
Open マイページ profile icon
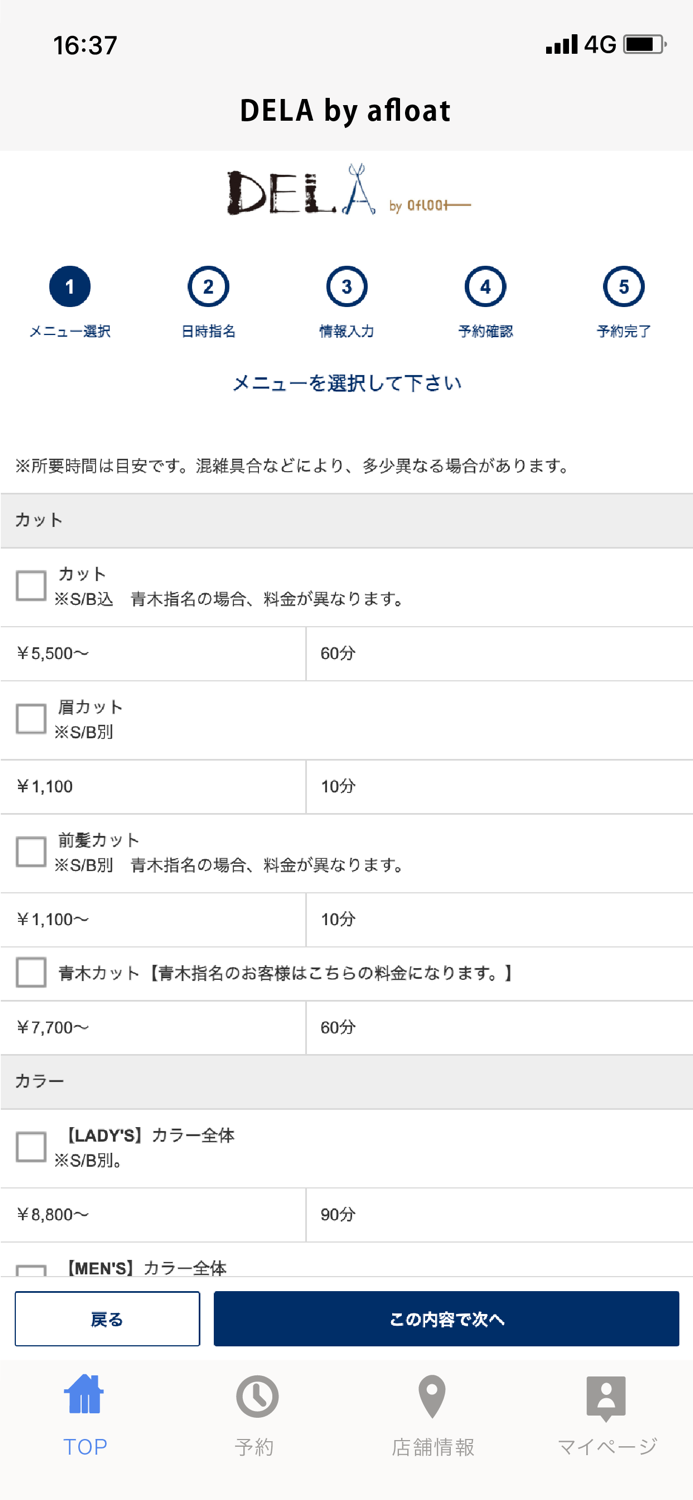point(606,1397)
